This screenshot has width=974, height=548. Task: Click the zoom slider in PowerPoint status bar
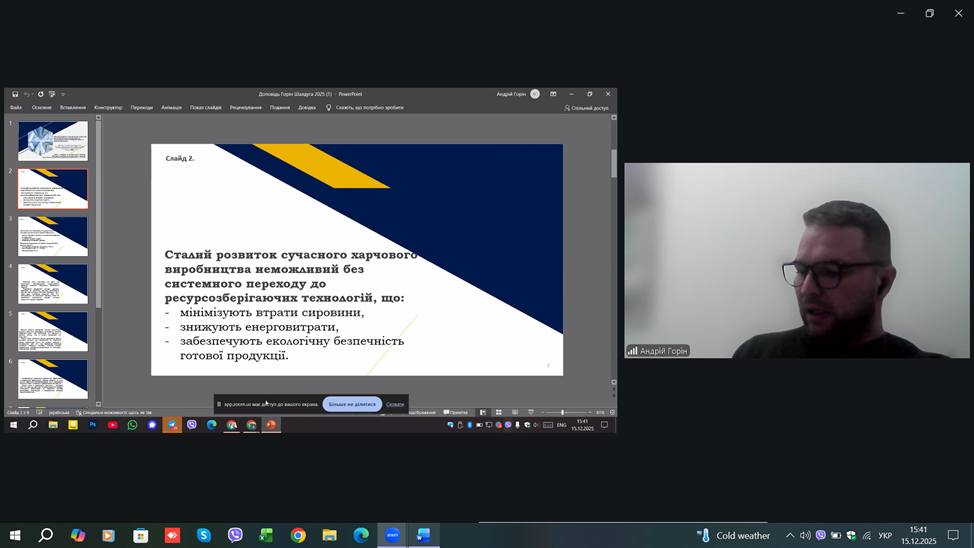pyautogui.click(x=562, y=412)
